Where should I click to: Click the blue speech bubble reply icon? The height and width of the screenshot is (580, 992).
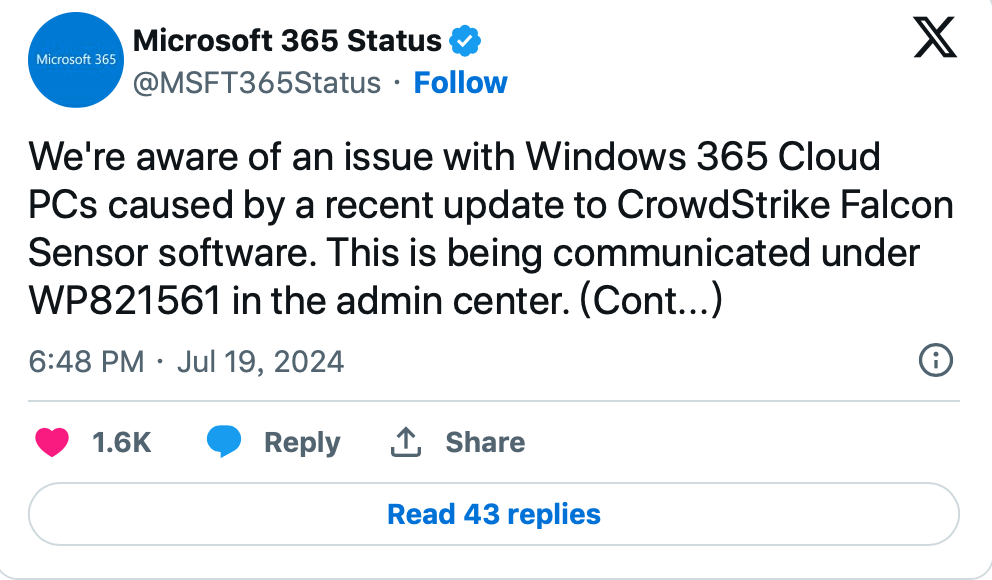[224, 441]
